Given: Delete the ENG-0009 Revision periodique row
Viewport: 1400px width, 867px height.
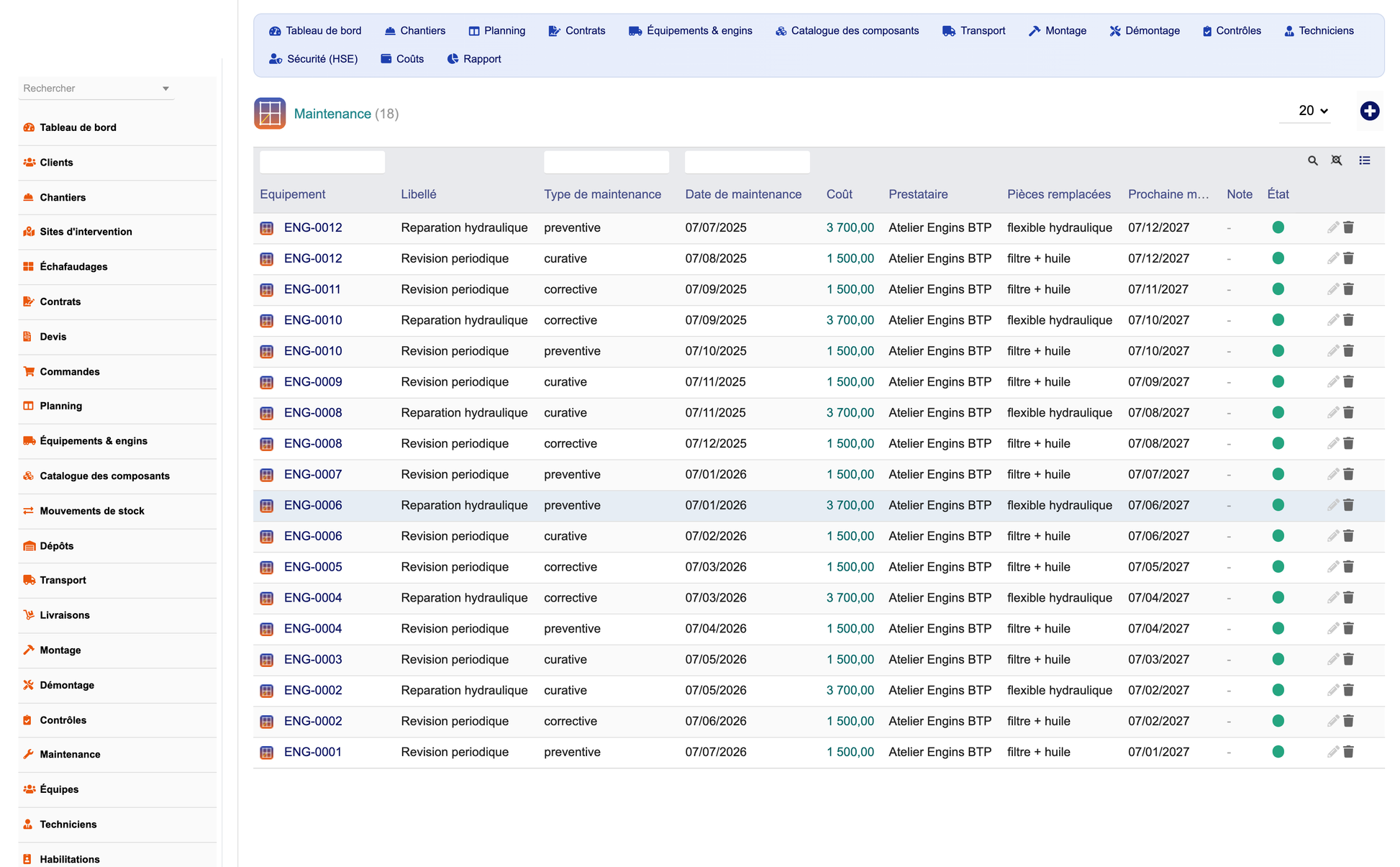Looking at the screenshot, I should [x=1348, y=382].
